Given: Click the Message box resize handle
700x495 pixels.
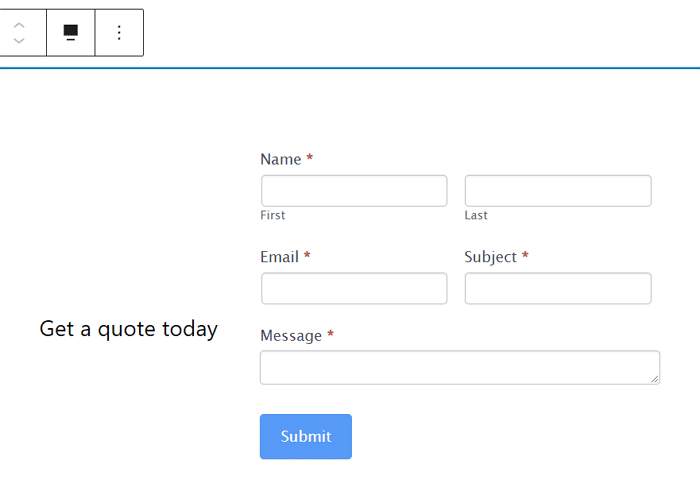Looking at the screenshot, I should (x=654, y=378).
